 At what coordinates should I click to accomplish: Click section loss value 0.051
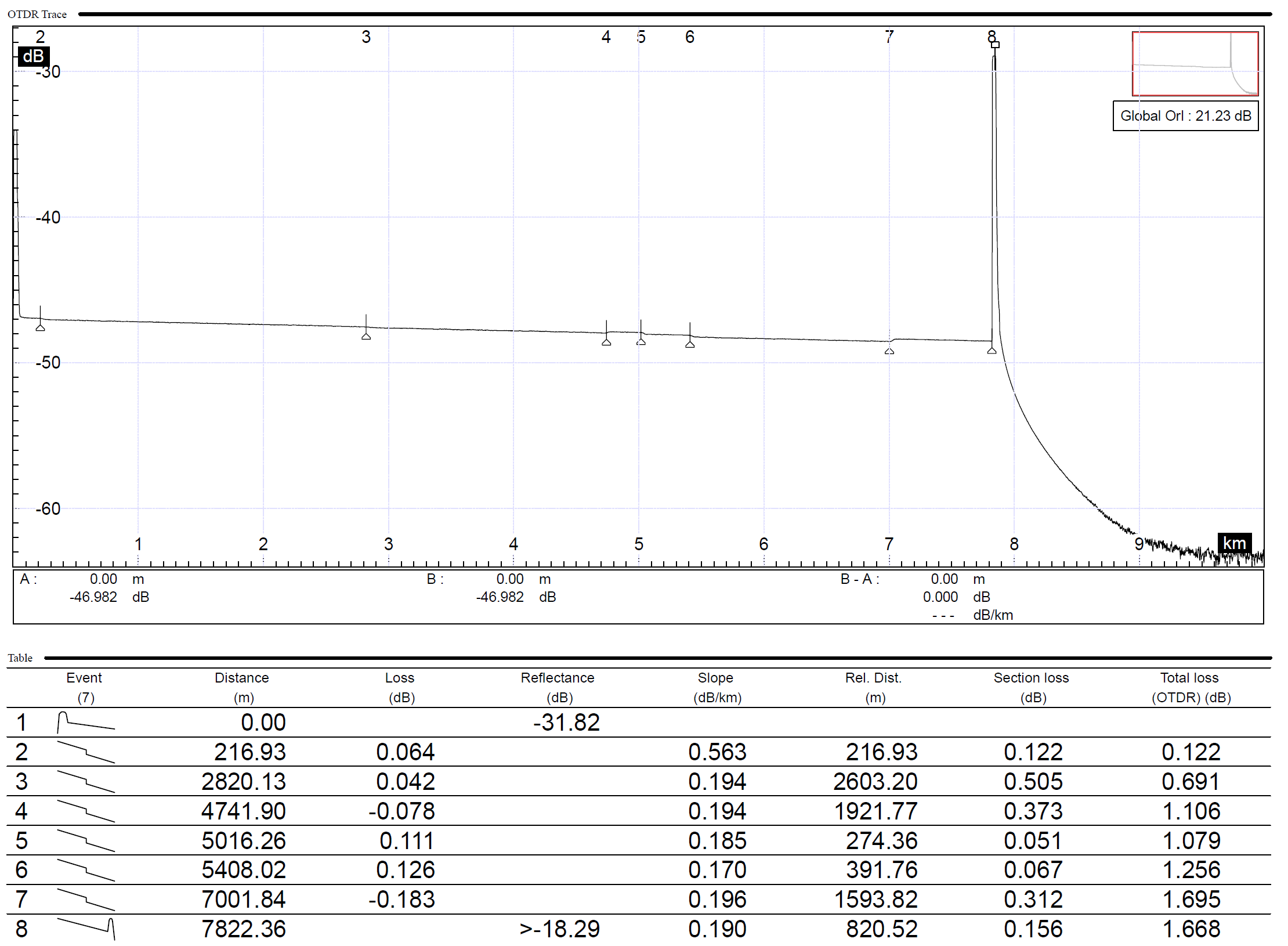[x=1033, y=841]
